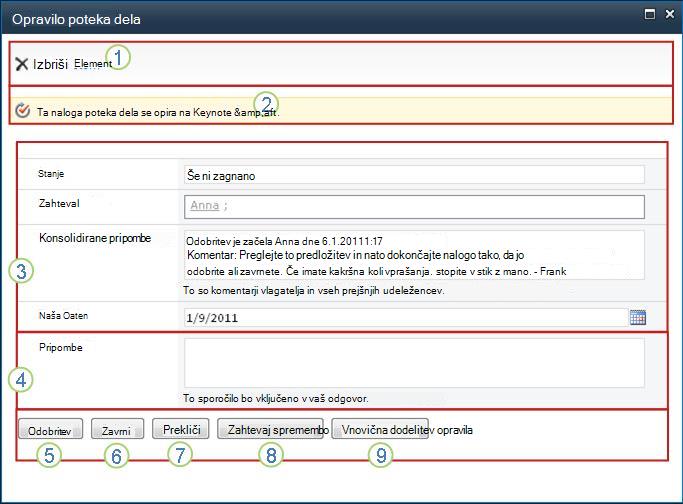Click the 'Opravilo poteka dela' title text

[x=76, y=20]
